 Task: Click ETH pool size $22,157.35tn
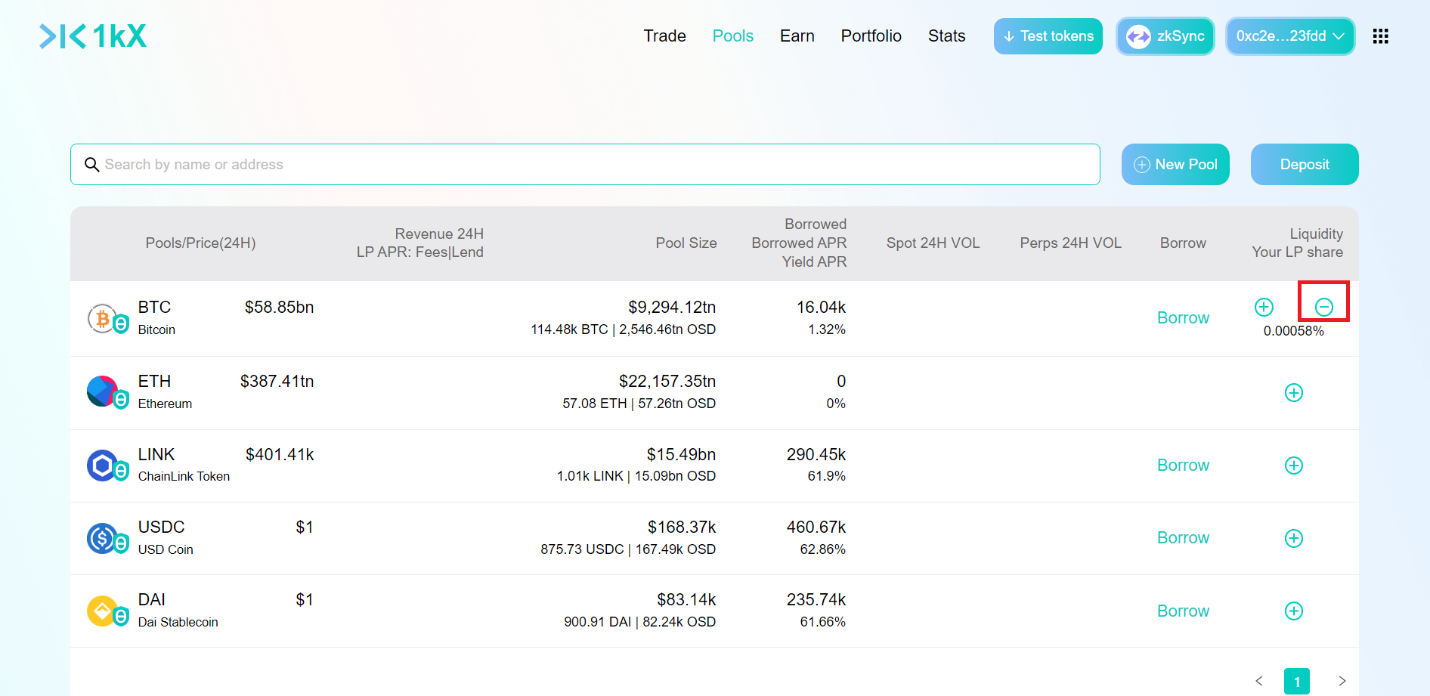click(x=667, y=381)
